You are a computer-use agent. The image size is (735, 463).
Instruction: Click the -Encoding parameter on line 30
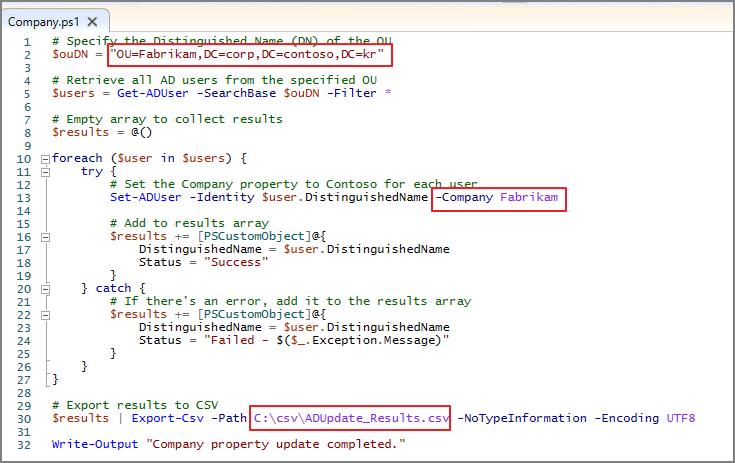click(627, 418)
